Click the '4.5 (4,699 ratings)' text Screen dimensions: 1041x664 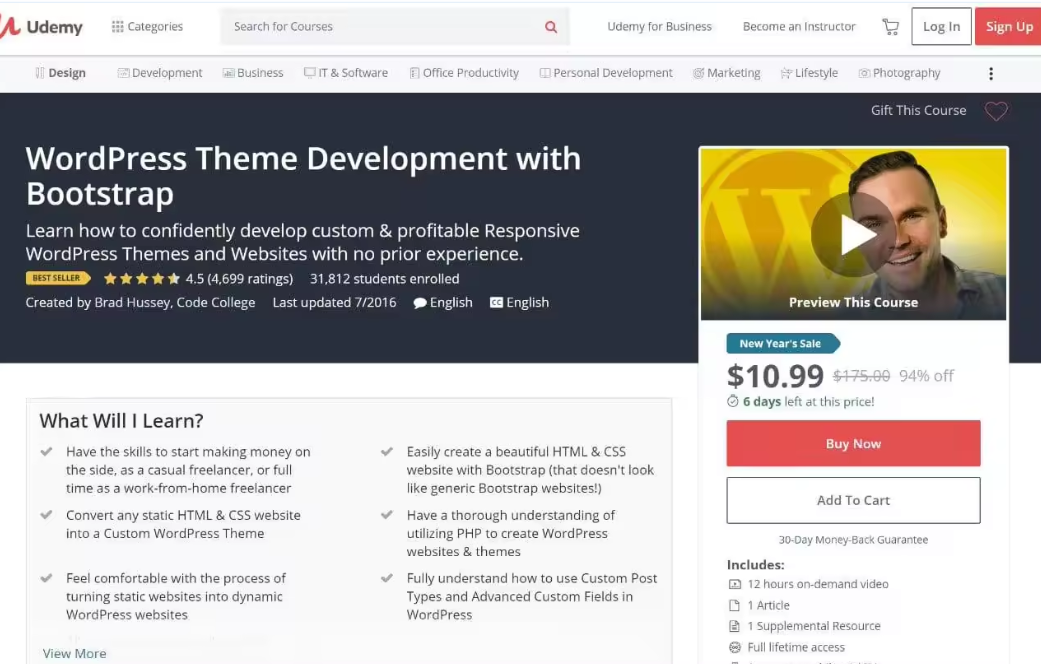(x=239, y=279)
